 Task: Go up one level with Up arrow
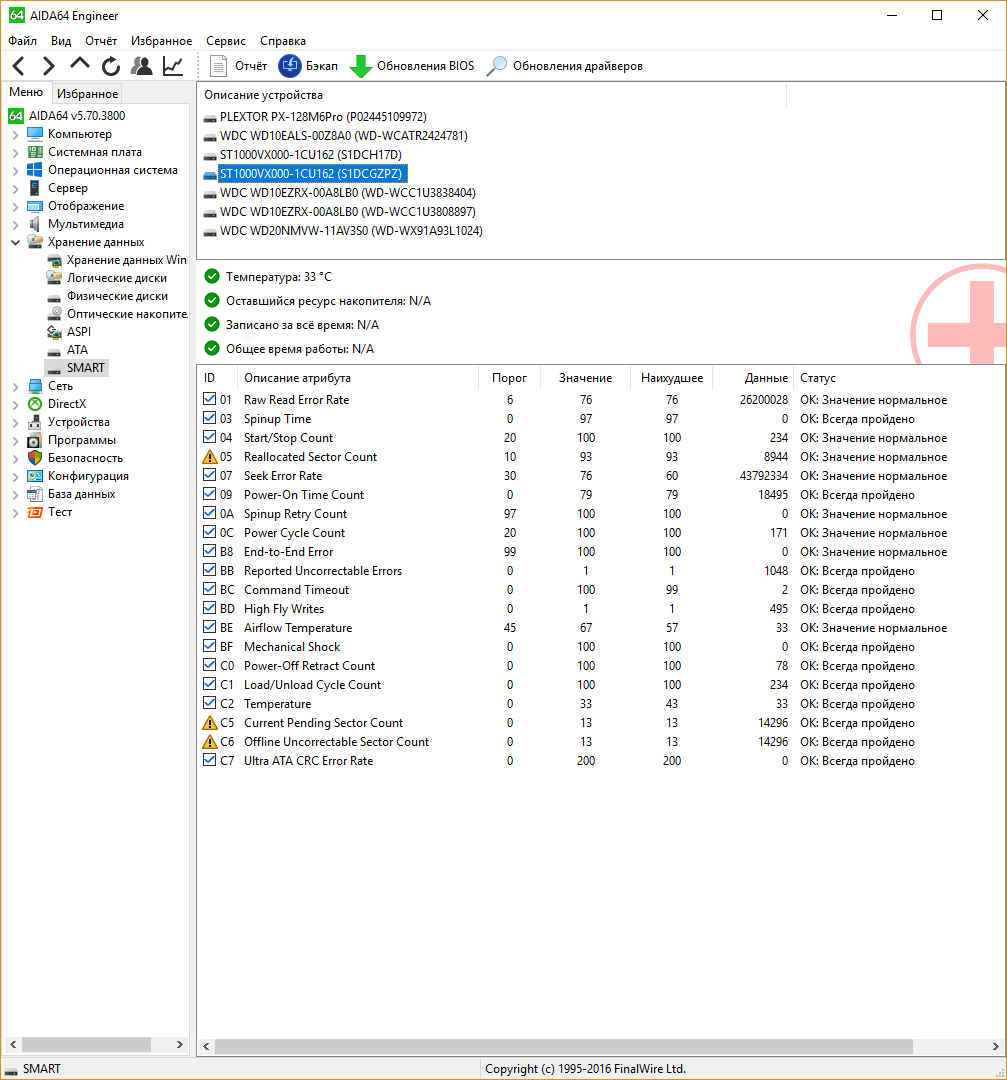pos(80,64)
